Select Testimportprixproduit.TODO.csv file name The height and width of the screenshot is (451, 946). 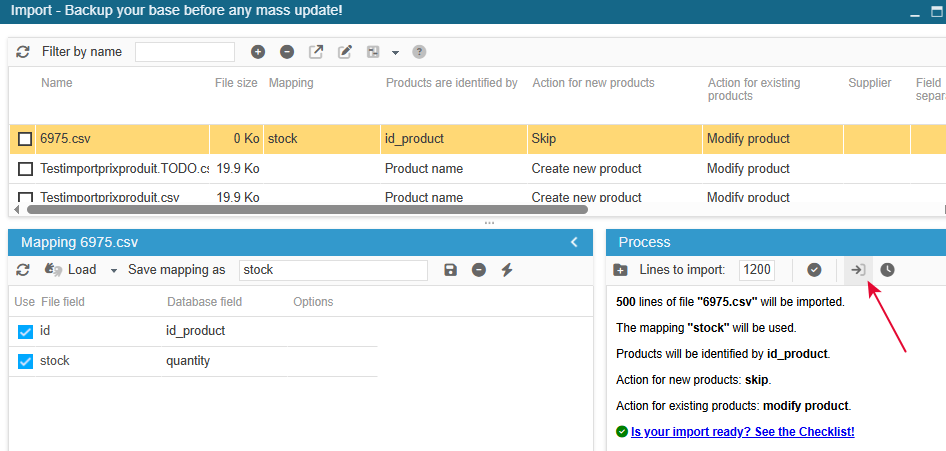pos(123,169)
